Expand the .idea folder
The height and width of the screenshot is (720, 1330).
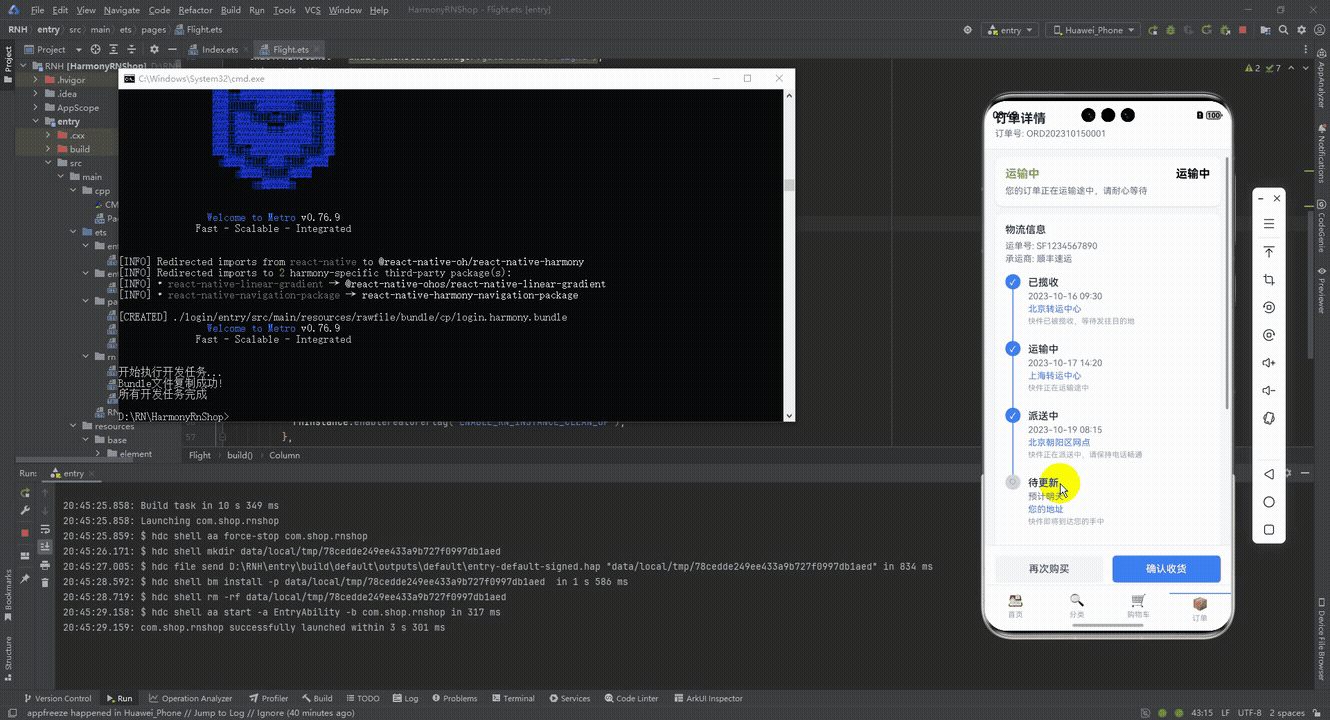coord(36,93)
